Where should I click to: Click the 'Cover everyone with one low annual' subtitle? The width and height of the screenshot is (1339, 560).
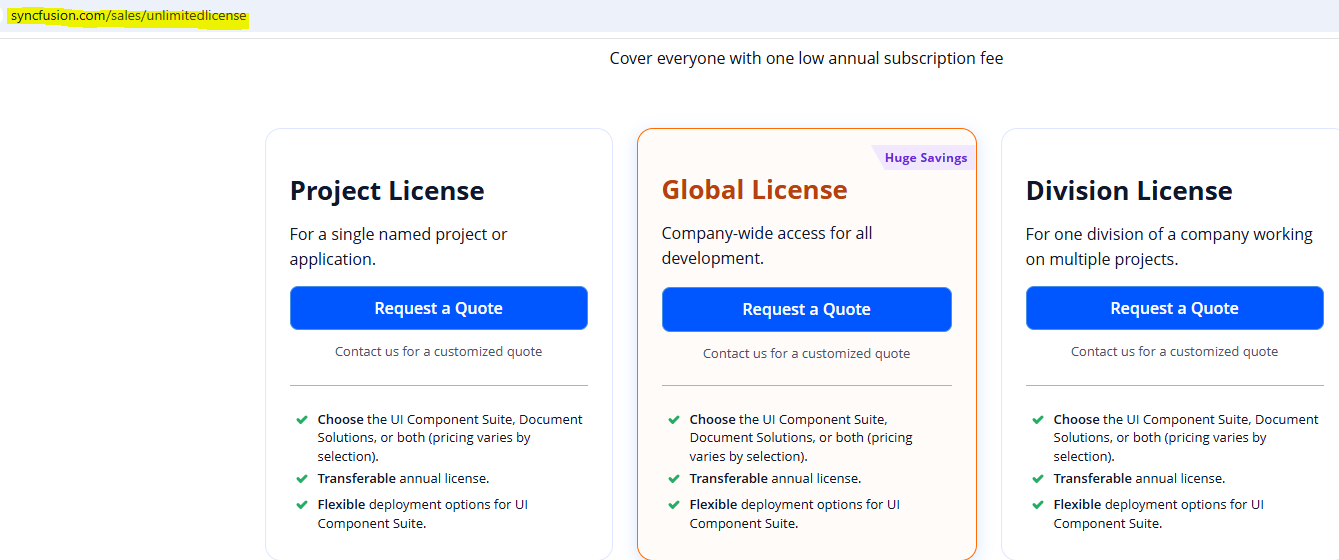tap(806, 58)
